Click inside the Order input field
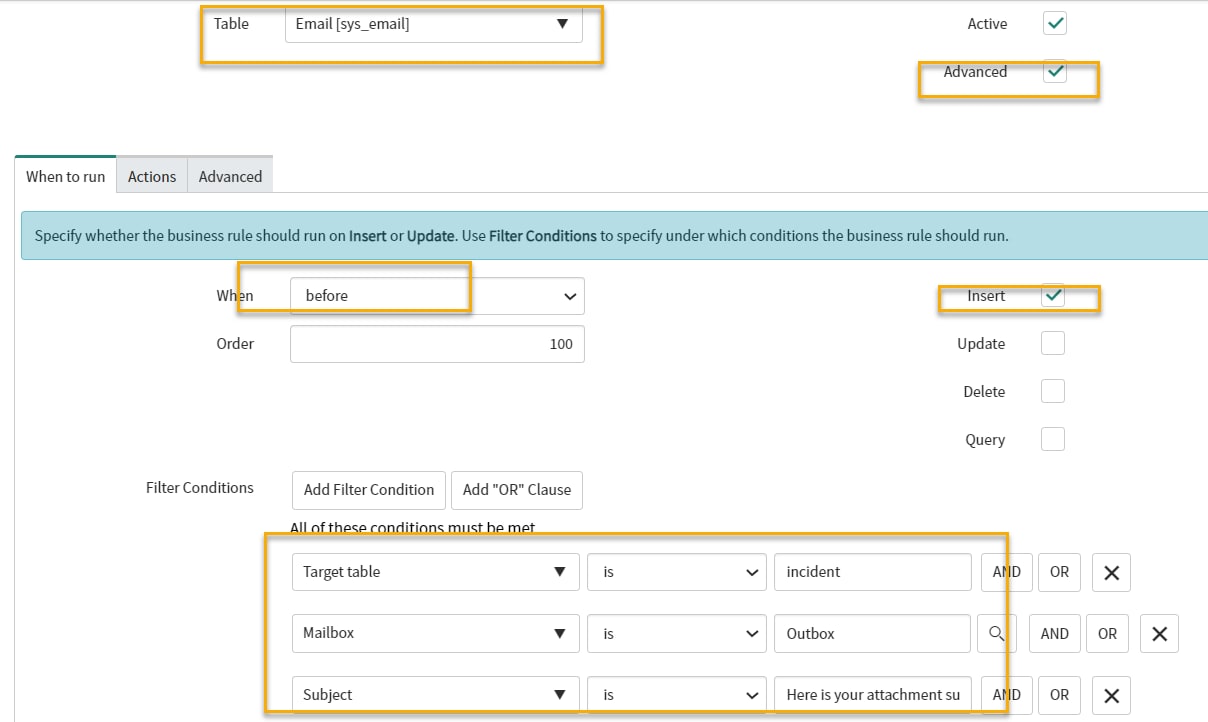The width and height of the screenshot is (1208, 722). 437,343
